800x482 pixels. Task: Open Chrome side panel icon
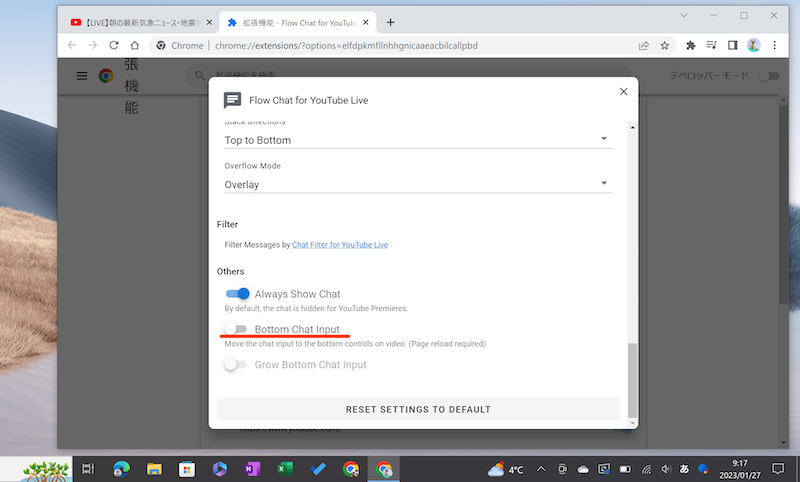tap(733, 45)
